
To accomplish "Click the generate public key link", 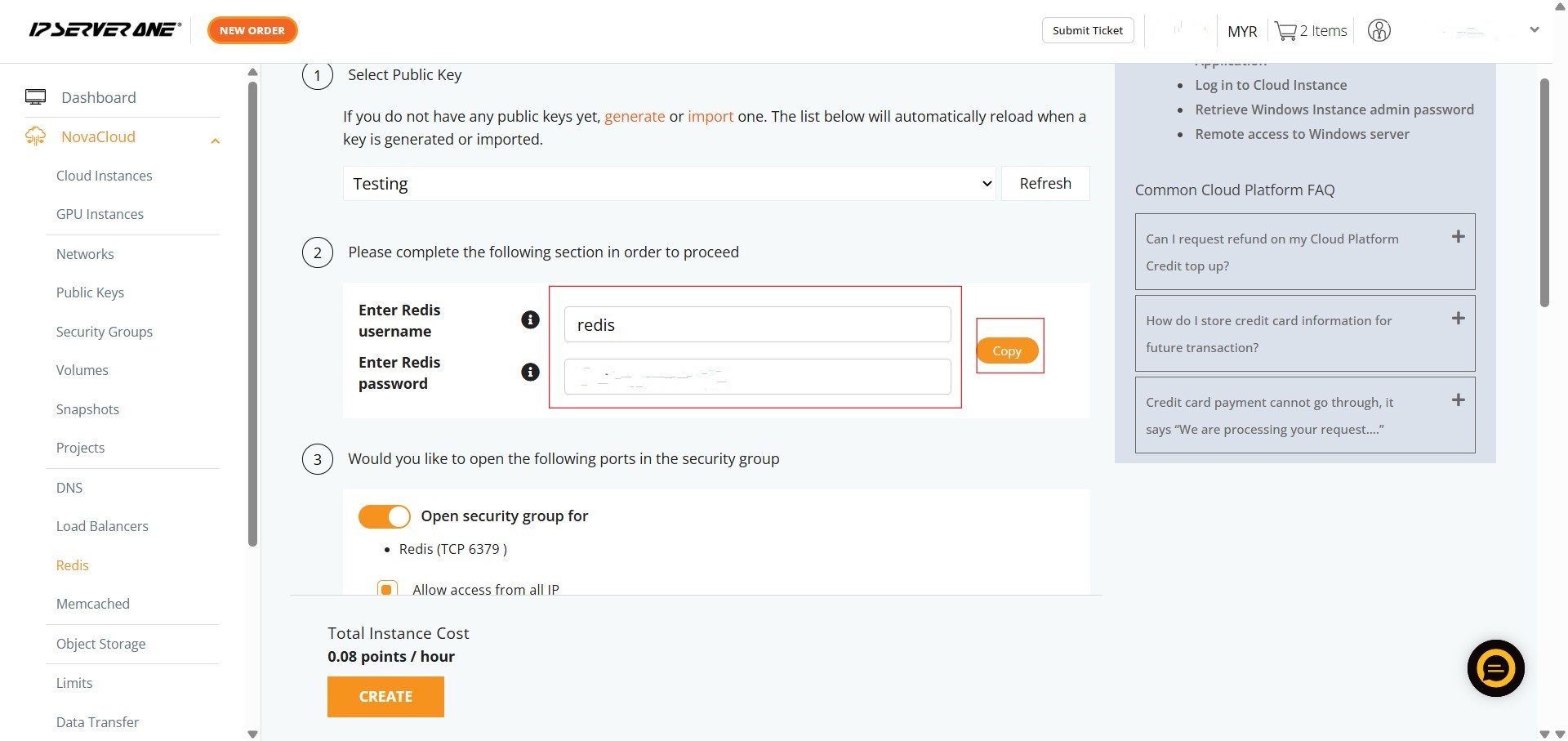I will (634, 116).
